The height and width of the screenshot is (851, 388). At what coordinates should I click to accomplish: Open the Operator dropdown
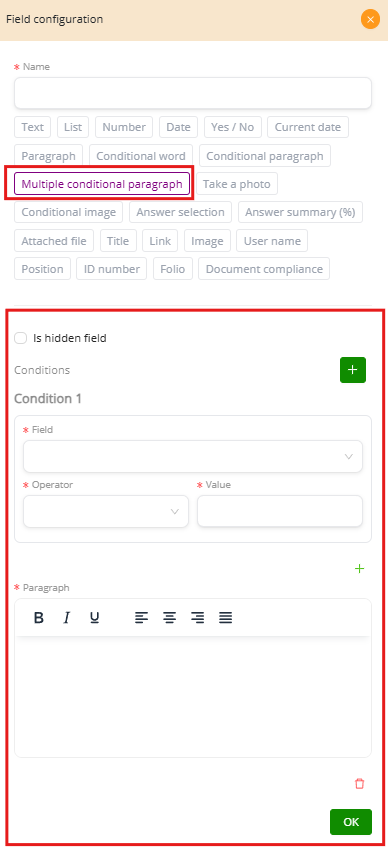coord(106,511)
